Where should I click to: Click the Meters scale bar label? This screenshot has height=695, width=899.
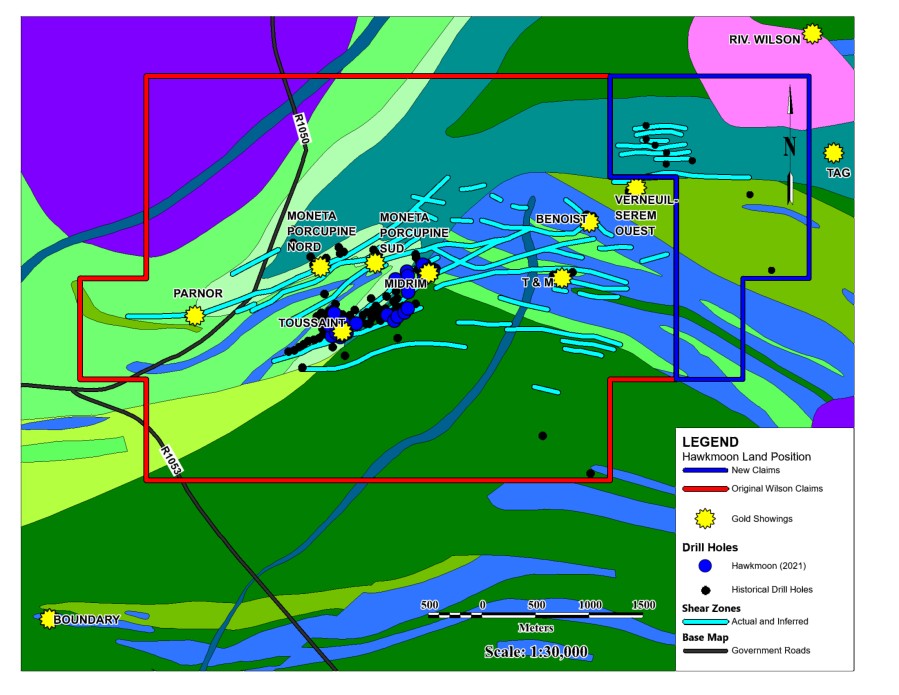coord(536,628)
